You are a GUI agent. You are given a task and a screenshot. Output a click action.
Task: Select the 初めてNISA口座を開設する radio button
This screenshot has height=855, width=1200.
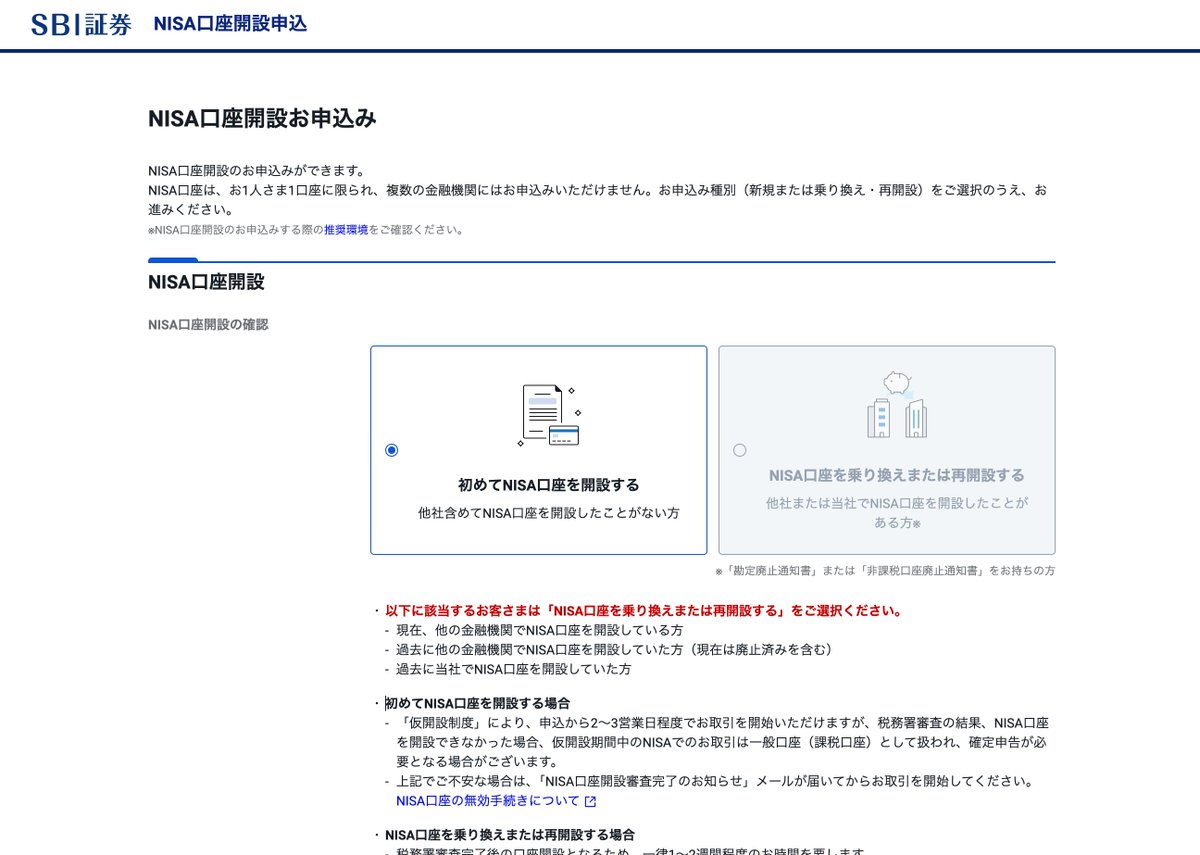391,450
